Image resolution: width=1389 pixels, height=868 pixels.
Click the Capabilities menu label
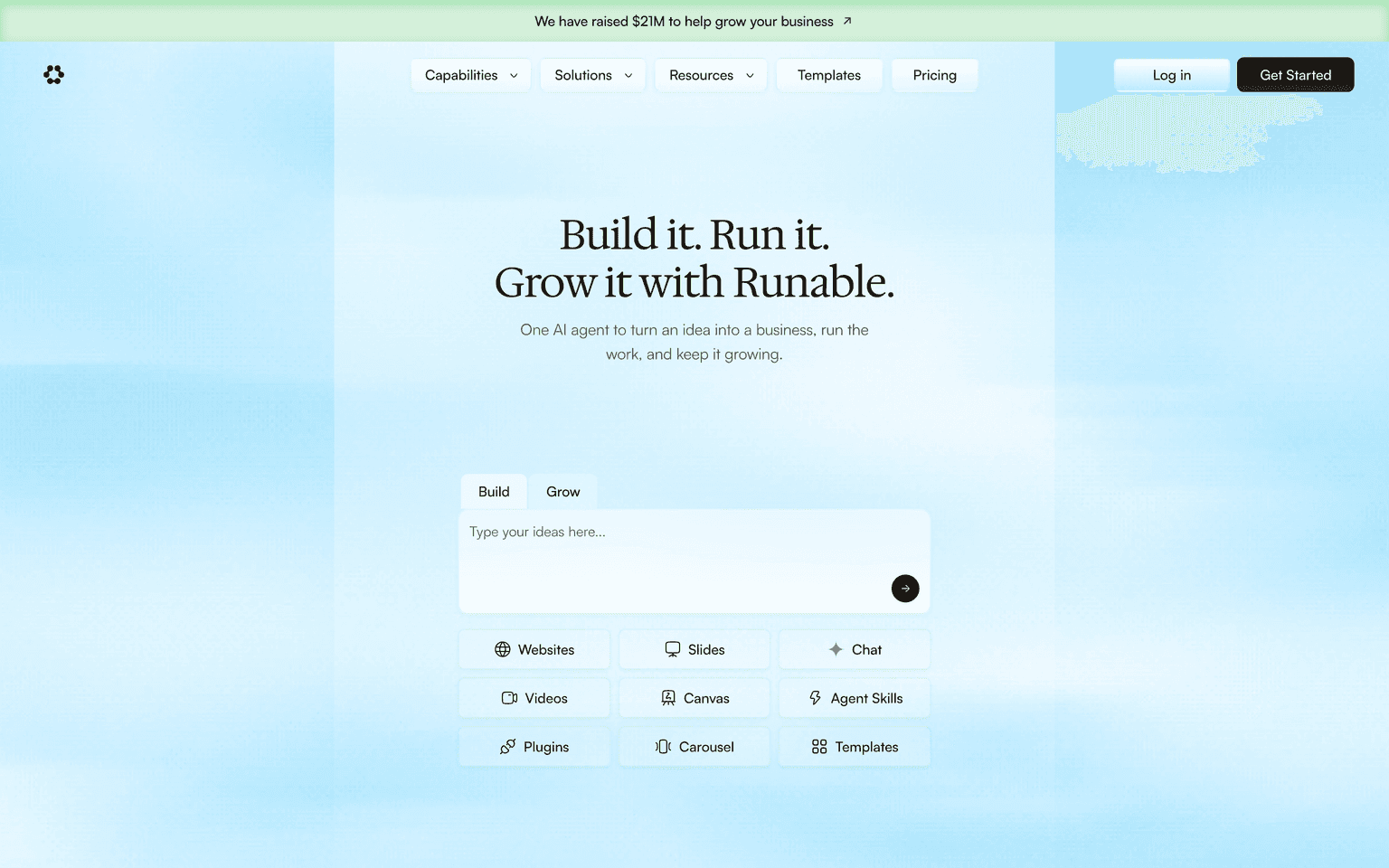461,75
